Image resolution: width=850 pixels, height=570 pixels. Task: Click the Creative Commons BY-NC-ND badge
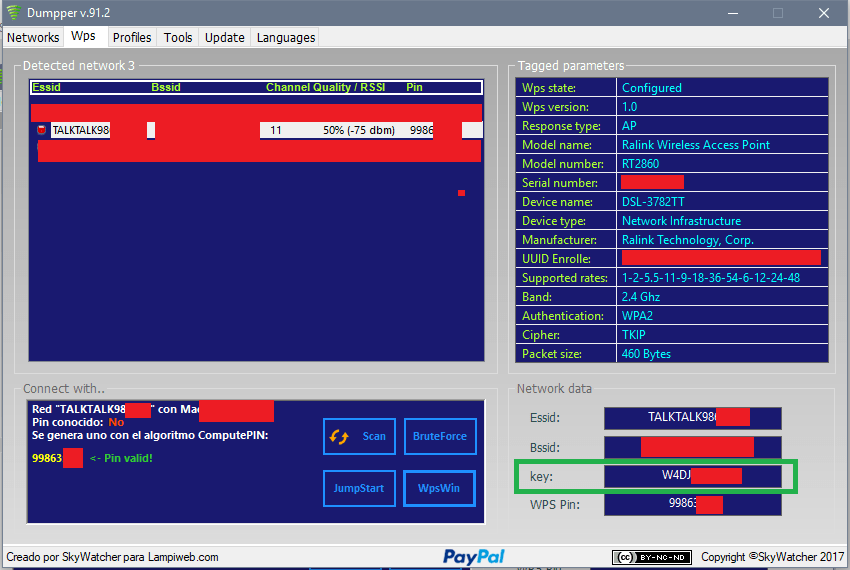click(x=652, y=557)
